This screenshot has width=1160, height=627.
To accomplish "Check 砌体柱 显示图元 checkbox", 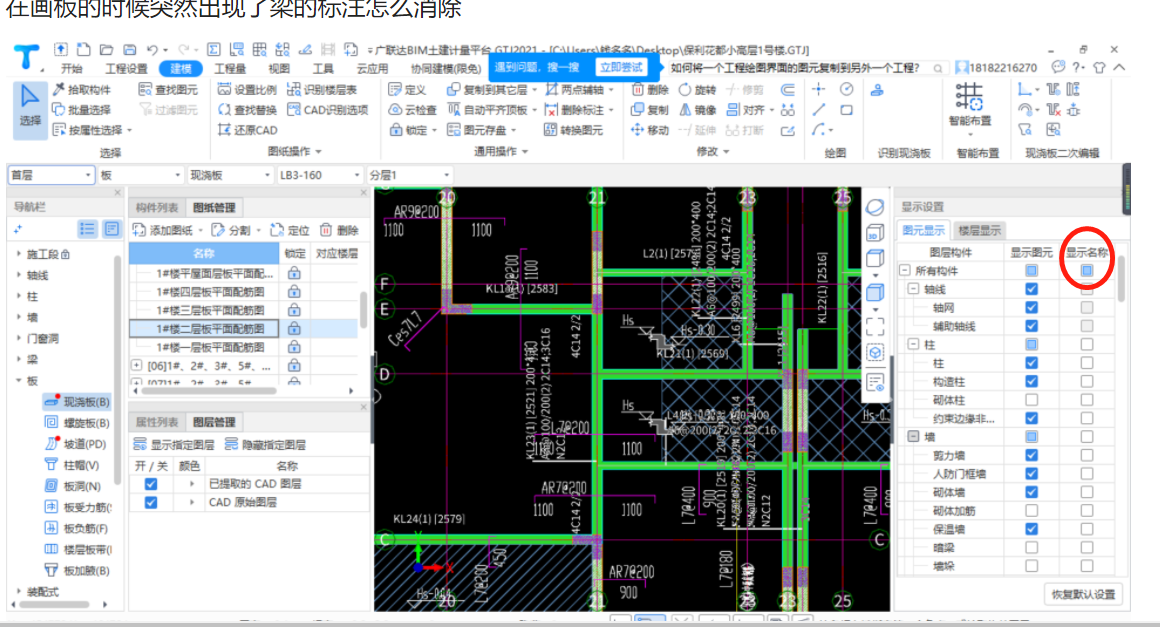I will [x=1031, y=400].
